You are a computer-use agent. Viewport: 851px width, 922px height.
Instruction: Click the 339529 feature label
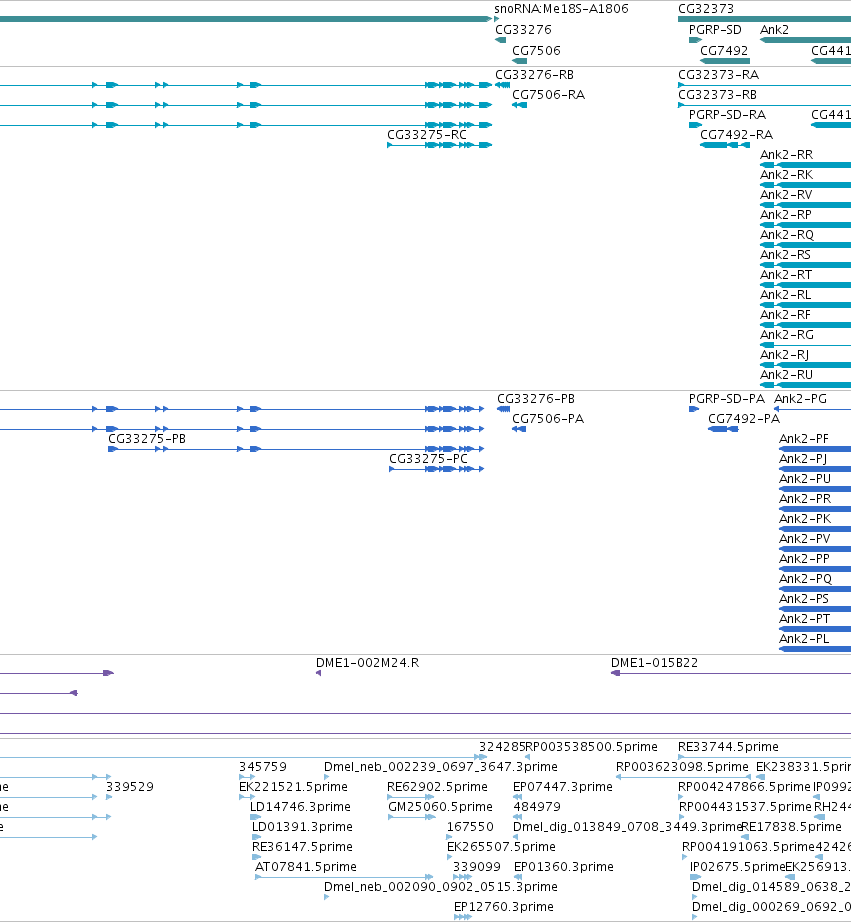pos(130,787)
